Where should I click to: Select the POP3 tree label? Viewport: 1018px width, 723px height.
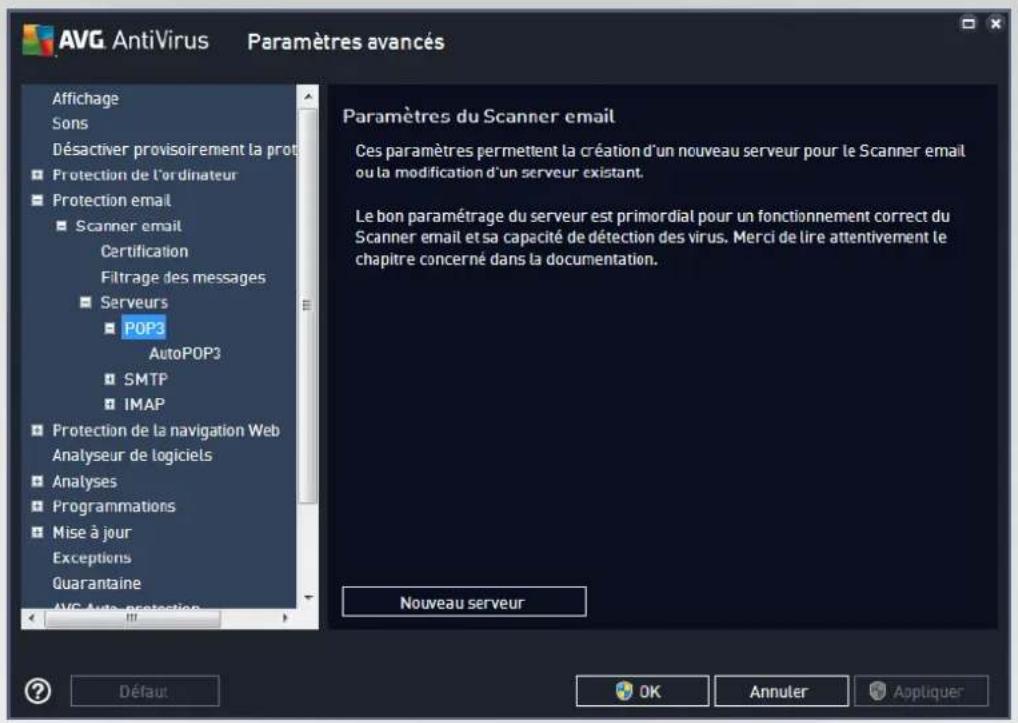click(144, 328)
